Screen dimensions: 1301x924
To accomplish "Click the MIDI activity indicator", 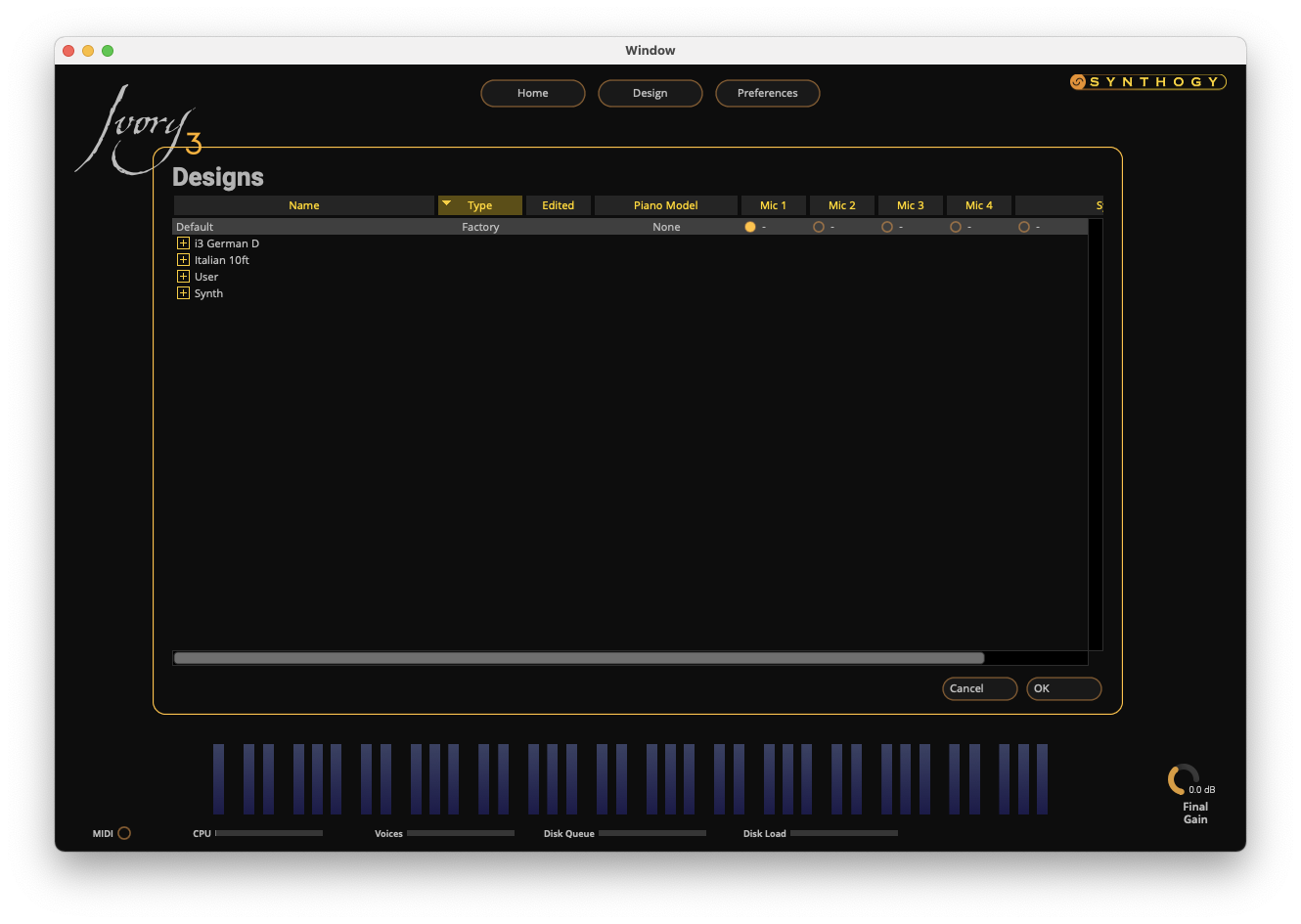I will 124,833.
